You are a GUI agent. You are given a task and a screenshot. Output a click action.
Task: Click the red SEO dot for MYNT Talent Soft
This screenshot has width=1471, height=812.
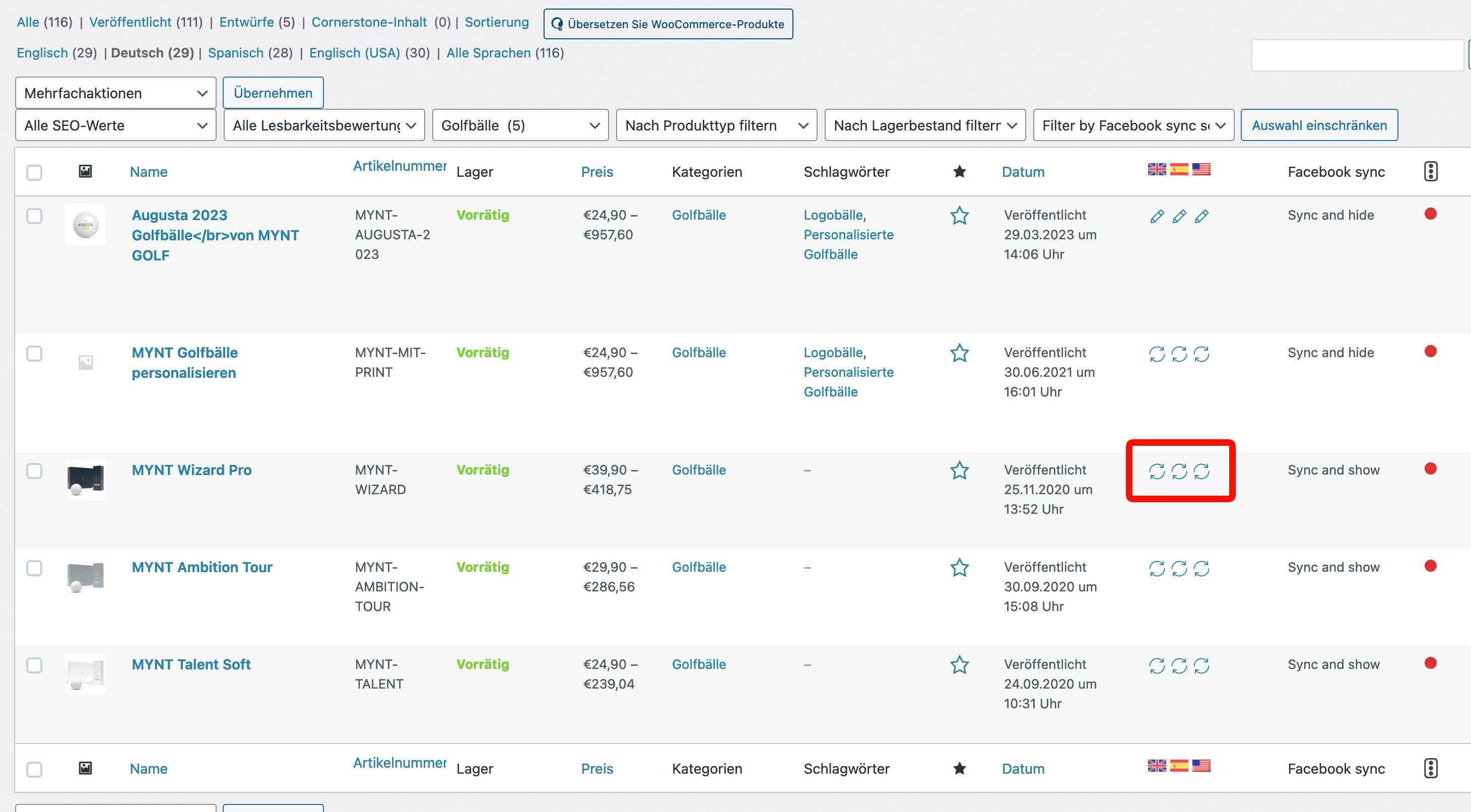pyautogui.click(x=1431, y=663)
